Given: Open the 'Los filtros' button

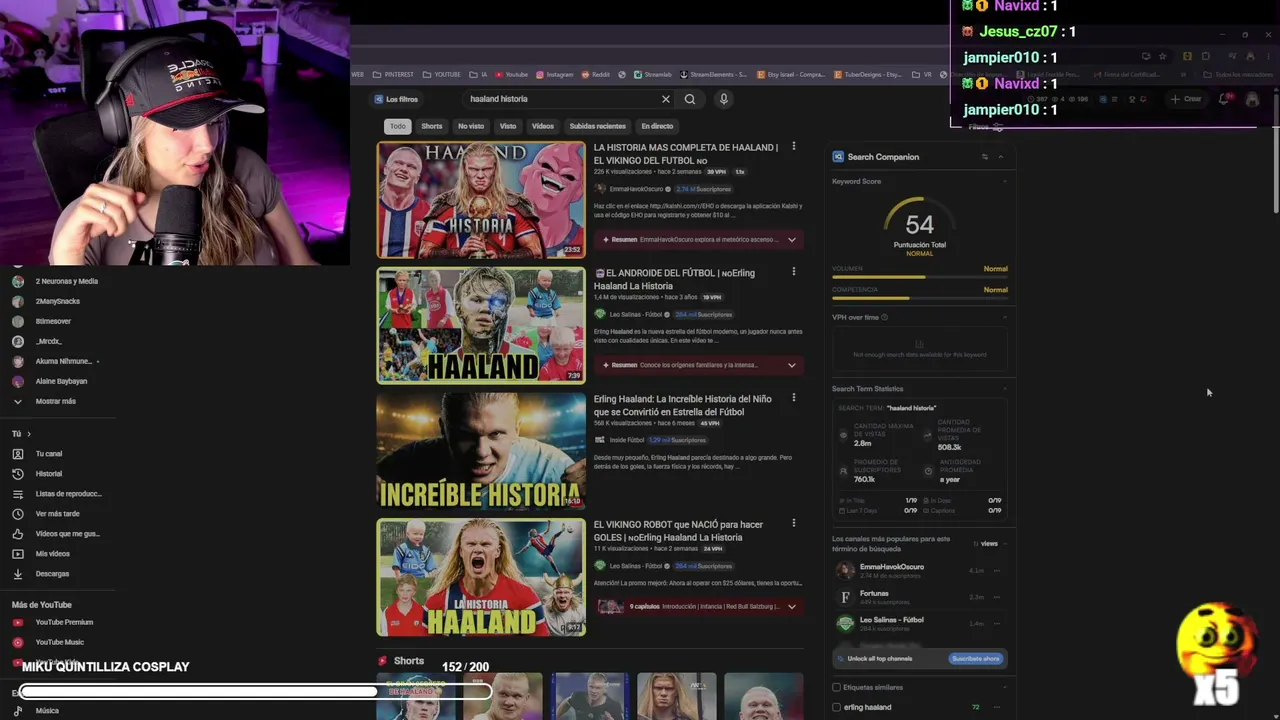Looking at the screenshot, I should point(396,99).
